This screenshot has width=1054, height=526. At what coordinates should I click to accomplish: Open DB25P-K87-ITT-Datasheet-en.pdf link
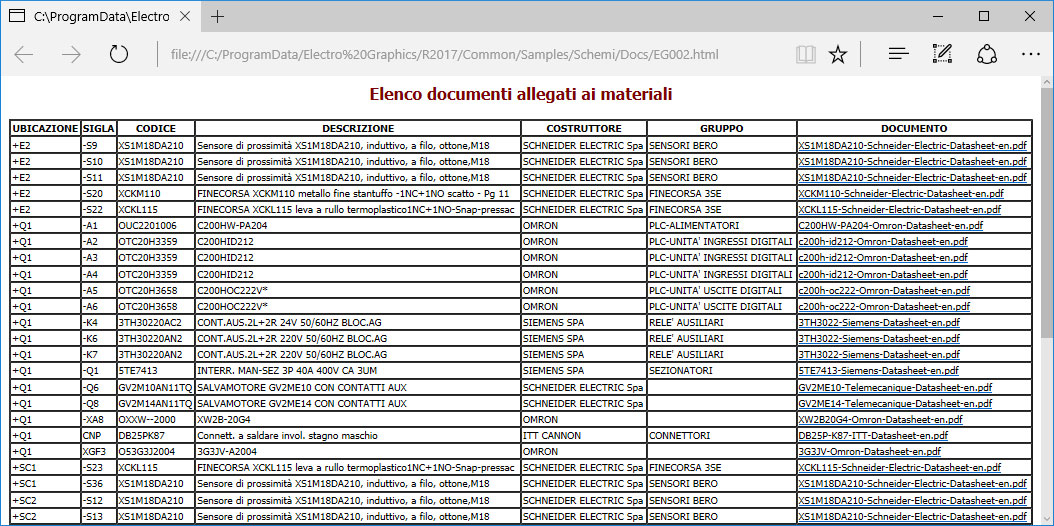pyautogui.click(x=873, y=435)
